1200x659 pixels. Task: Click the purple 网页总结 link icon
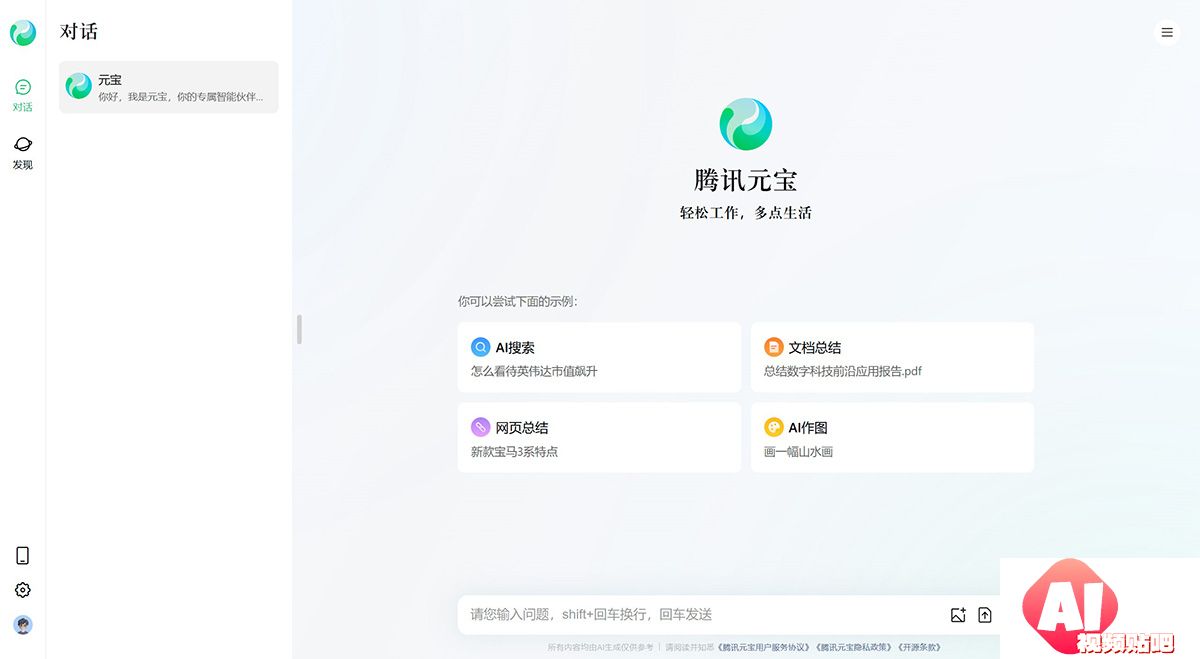coord(481,427)
